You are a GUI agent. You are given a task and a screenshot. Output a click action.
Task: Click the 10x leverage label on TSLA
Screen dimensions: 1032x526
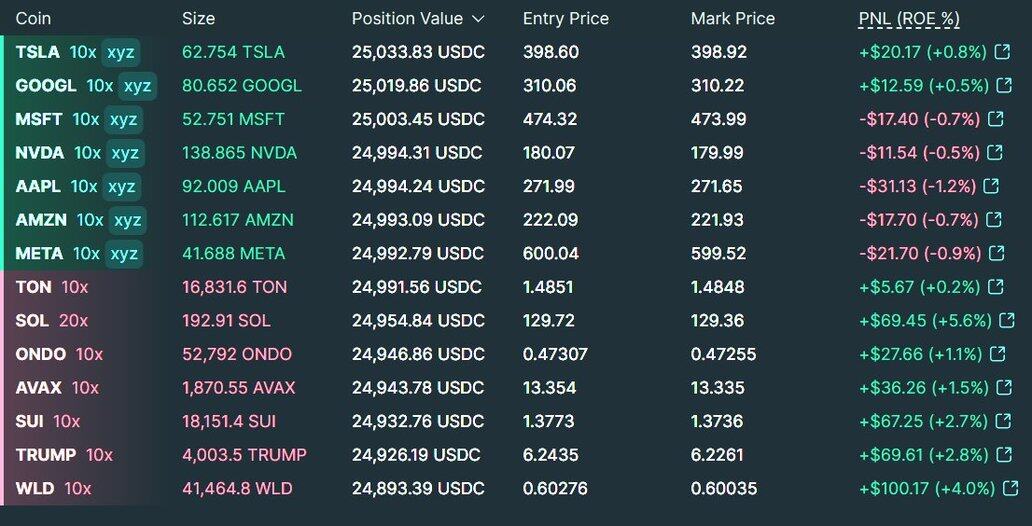click(83, 52)
